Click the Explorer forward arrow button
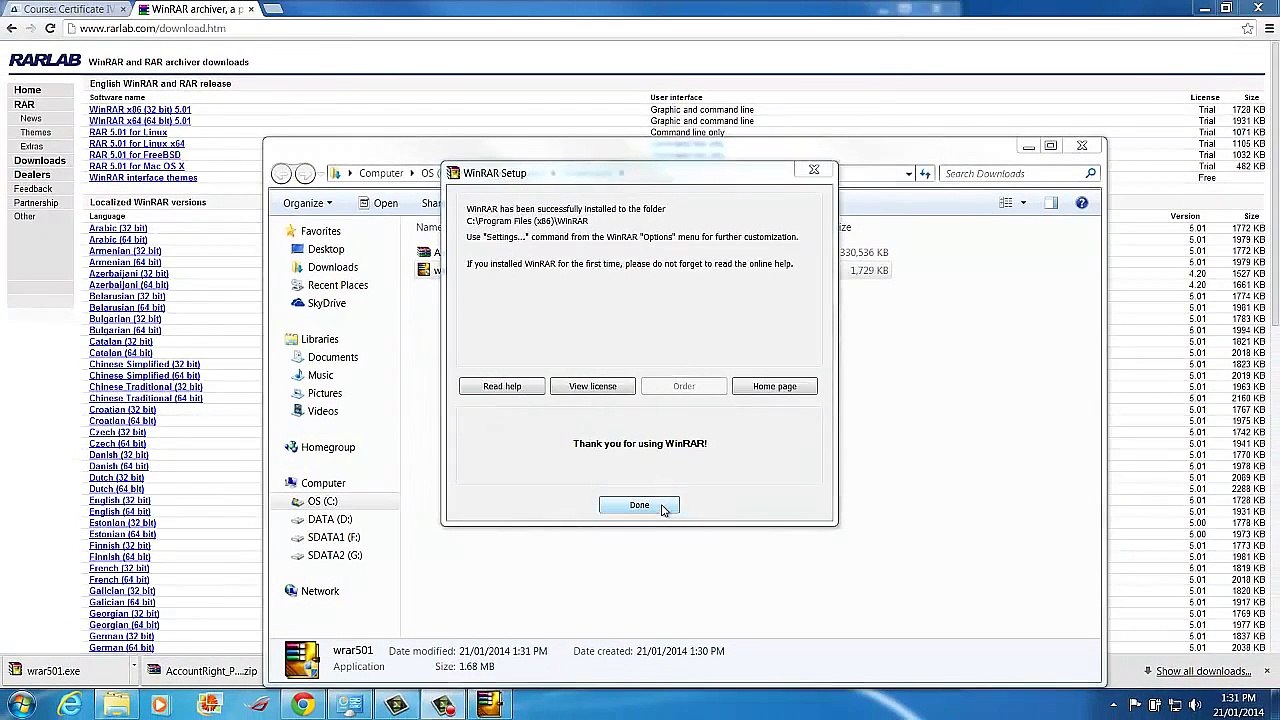The width and height of the screenshot is (1280, 720). (x=305, y=174)
